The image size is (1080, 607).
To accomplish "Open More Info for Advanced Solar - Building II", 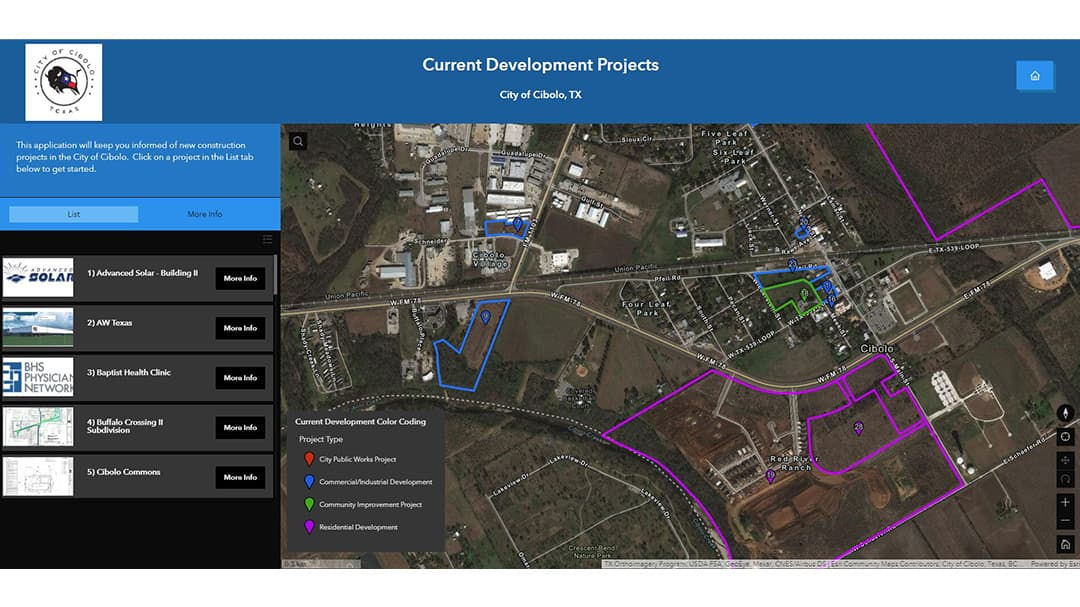I will tap(240, 278).
